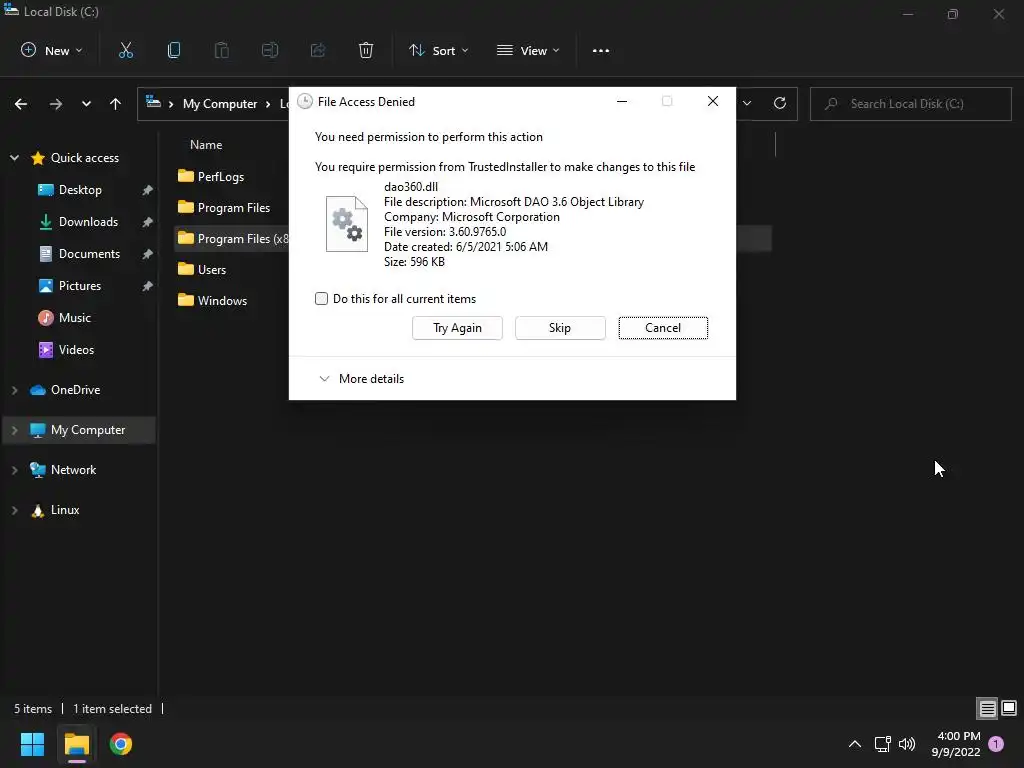Open the Sort dropdown menu
The image size is (1024, 768).
pos(438,50)
